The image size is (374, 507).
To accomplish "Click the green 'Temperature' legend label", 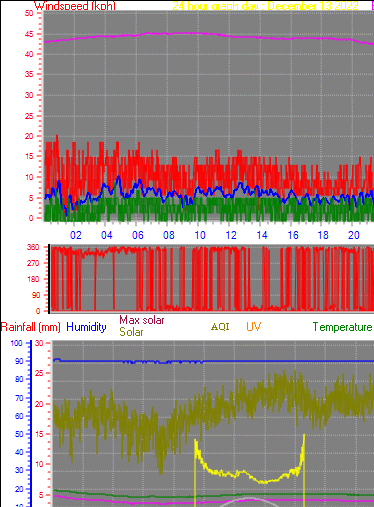I will (x=342, y=327).
